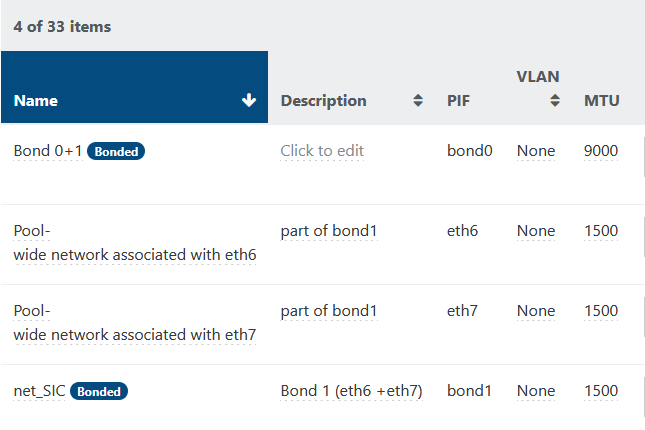This screenshot has width=645, height=430.
Task: Edit the VLAN value for bond0
Action: (535, 151)
